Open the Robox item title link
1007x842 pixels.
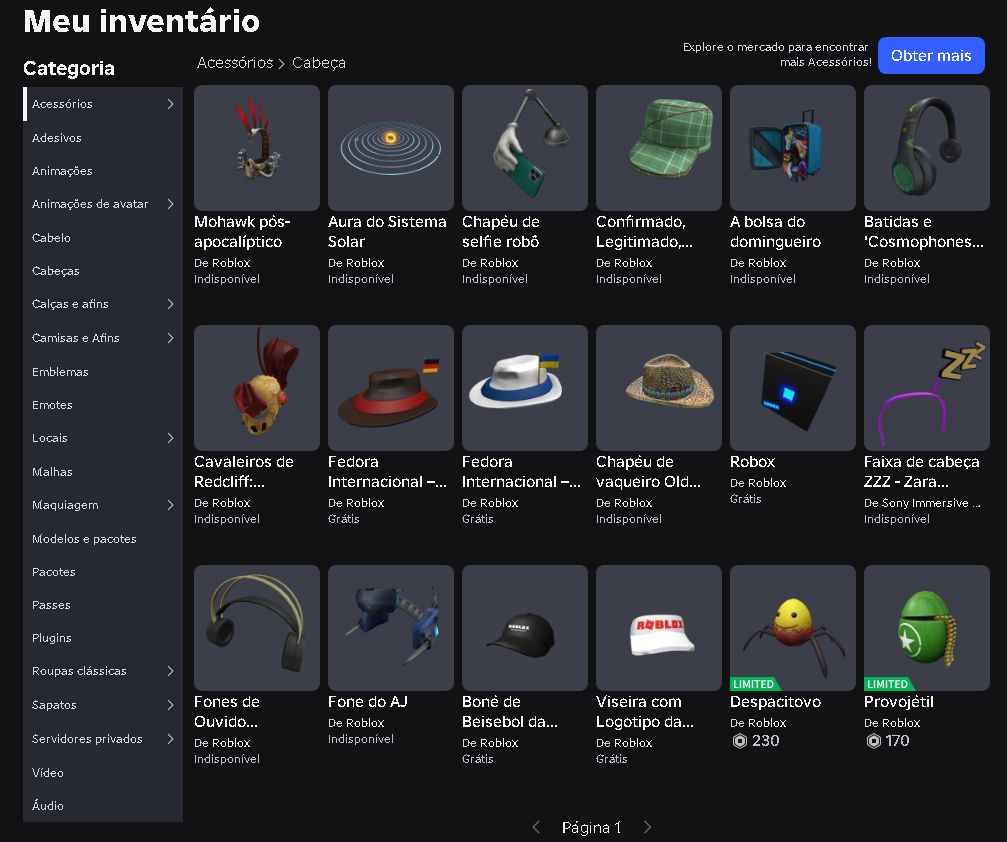pyautogui.click(x=753, y=462)
